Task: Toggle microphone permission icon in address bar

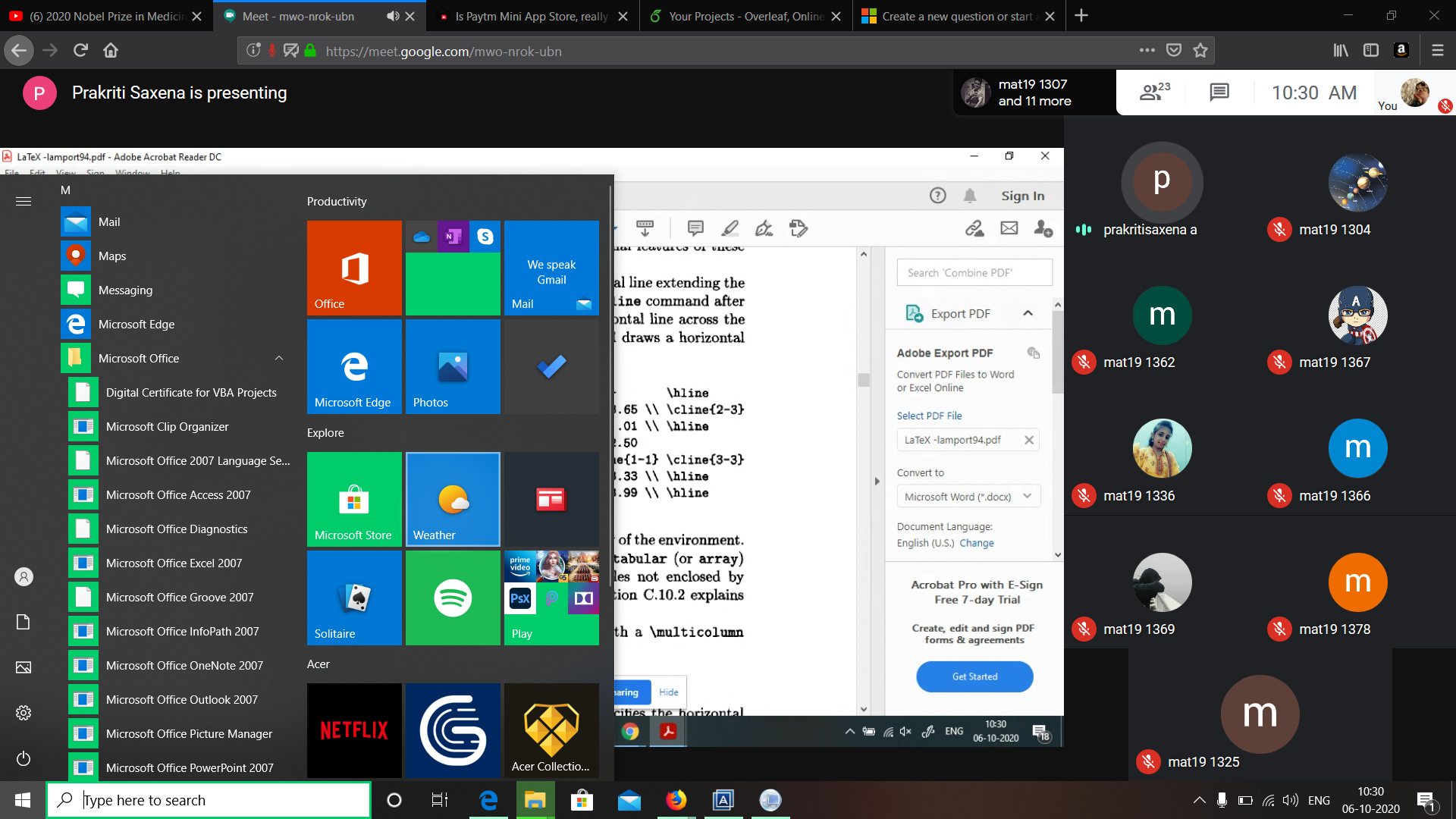Action: pyautogui.click(x=271, y=51)
